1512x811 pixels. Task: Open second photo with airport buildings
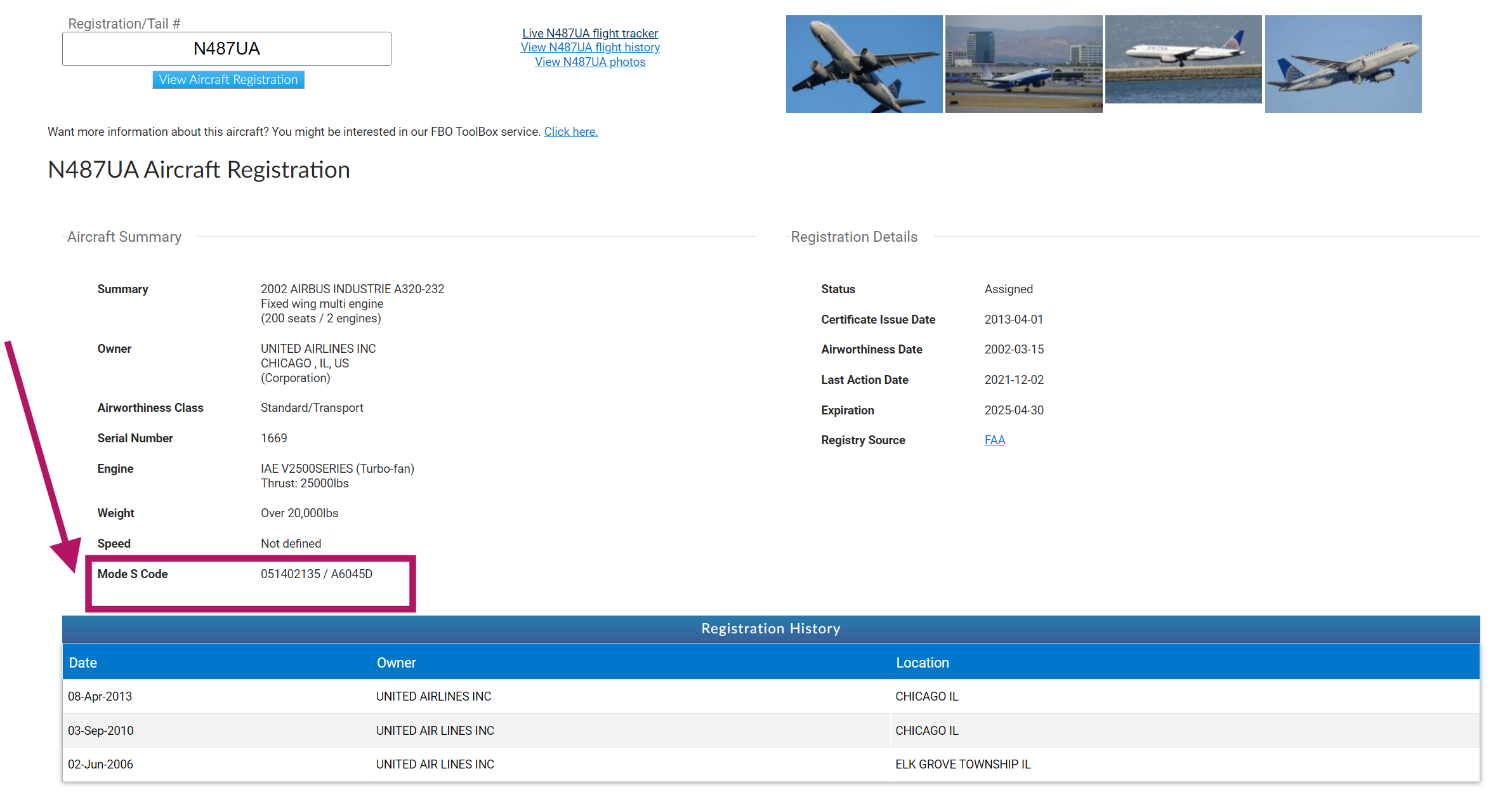click(1024, 64)
